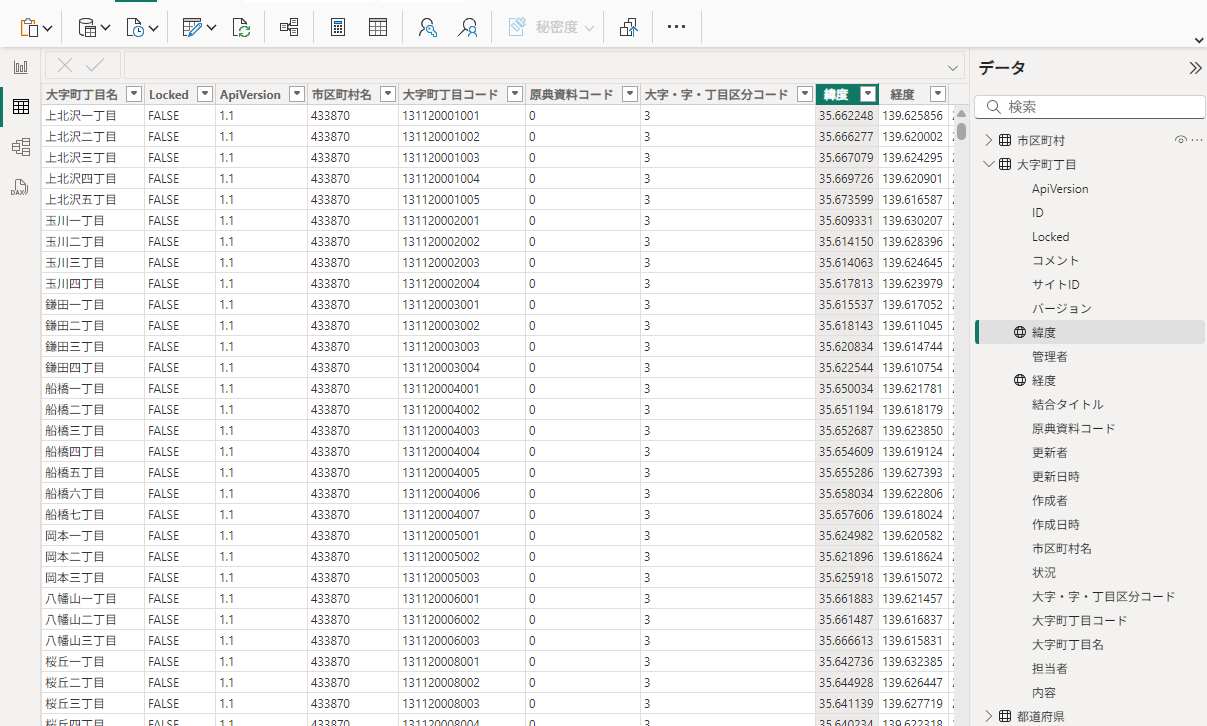Commit the formula with checkmark button
This screenshot has height=726, width=1207.
pyautogui.click(x=95, y=66)
